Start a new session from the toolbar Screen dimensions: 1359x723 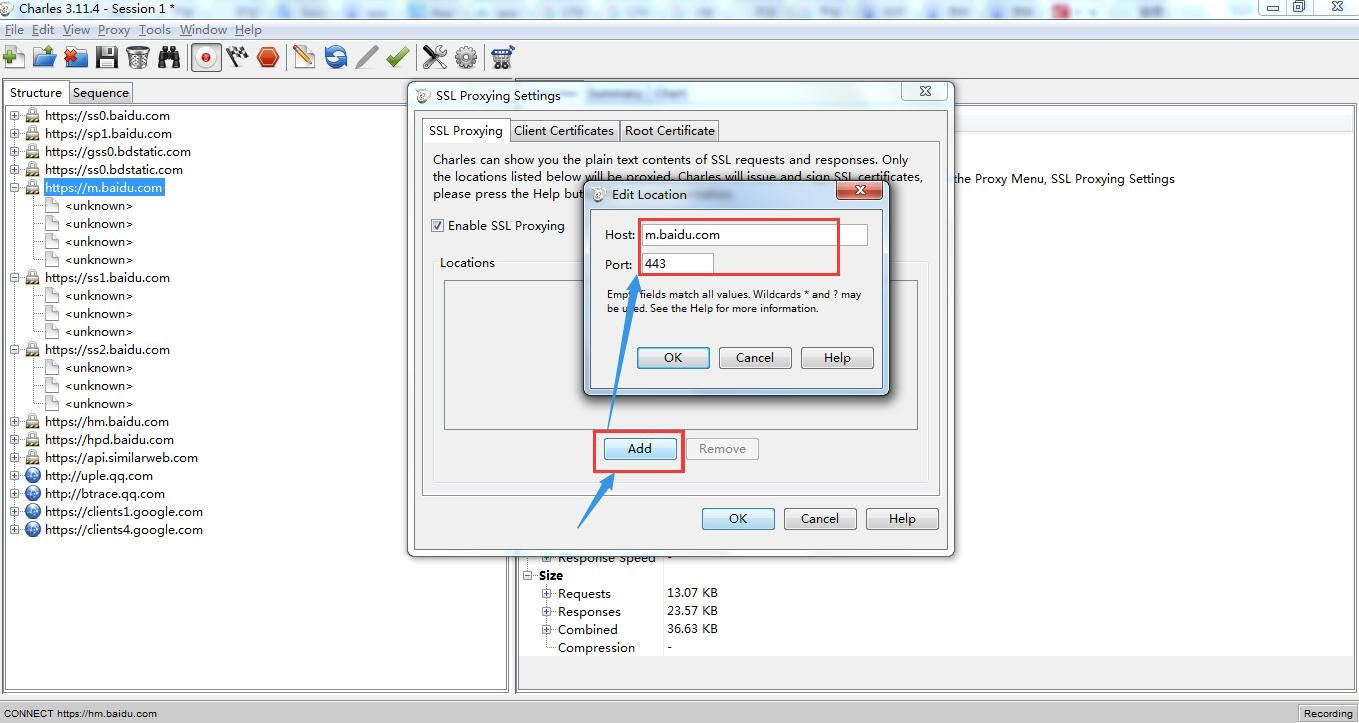pyautogui.click(x=14, y=57)
